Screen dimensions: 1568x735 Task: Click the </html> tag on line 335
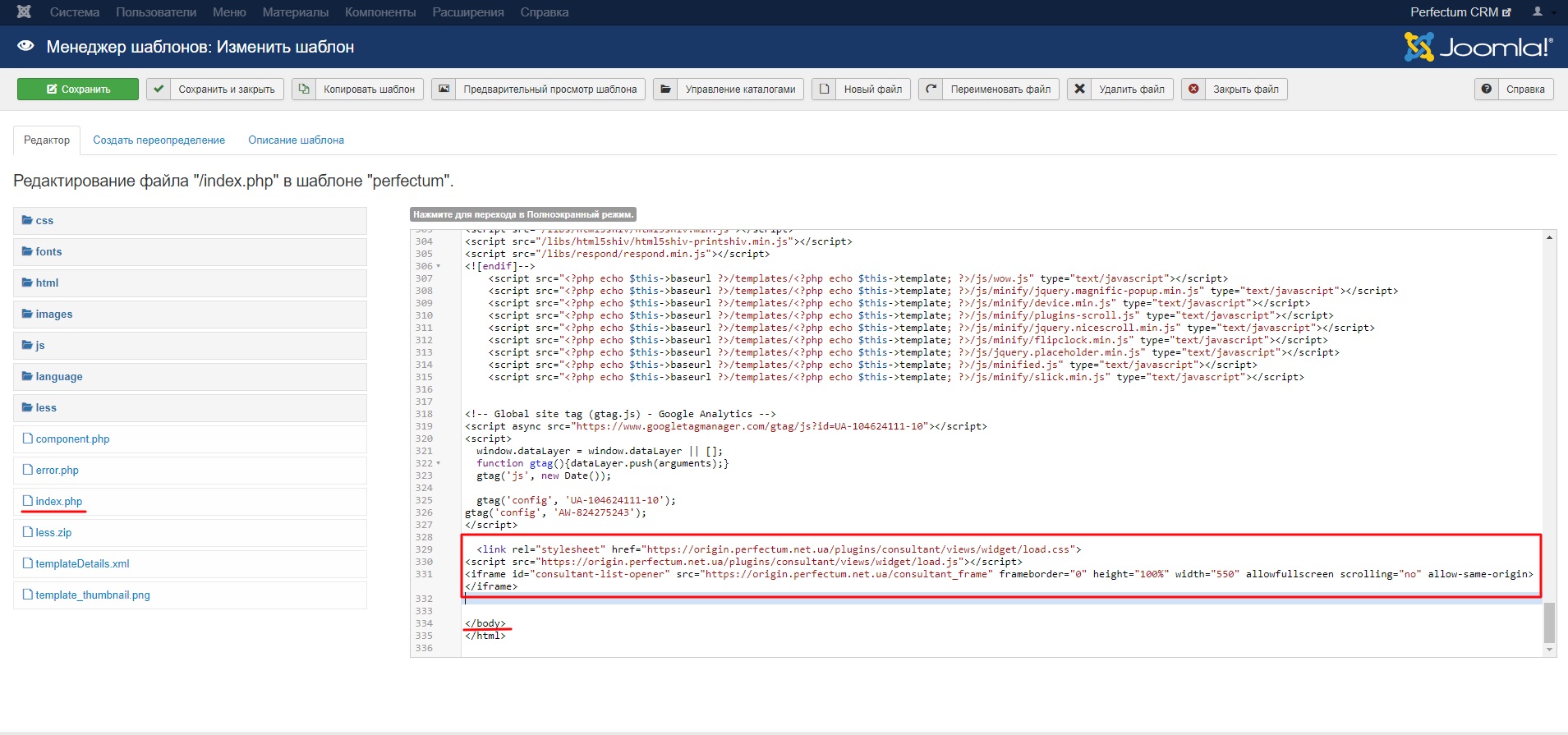point(485,636)
